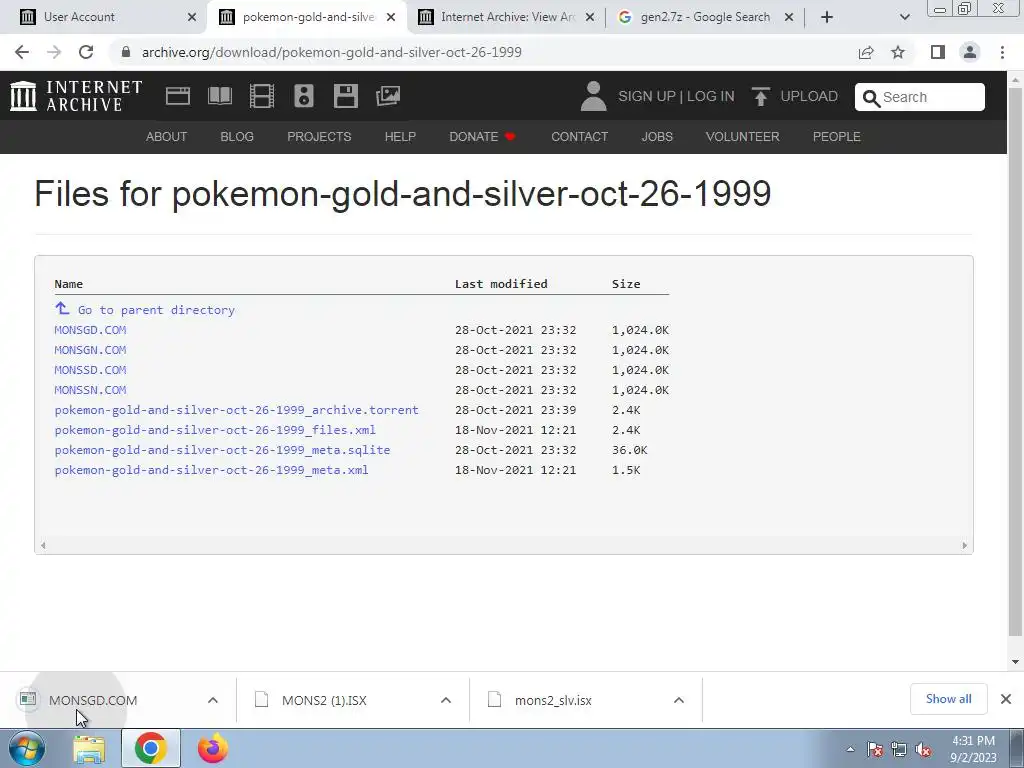Open the Video film strip icon
The image size is (1024, 768).
tap(261, 96)
